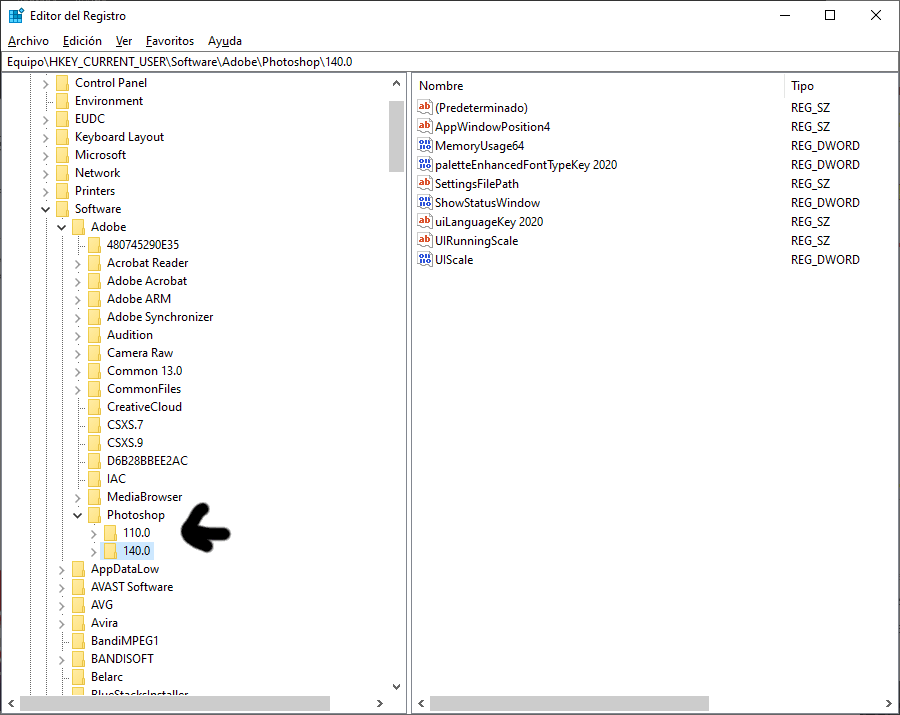Viewport: 900px width, 715px height.
Task: Click the Photoshop folder icon
Action: [x=95, y=515]
